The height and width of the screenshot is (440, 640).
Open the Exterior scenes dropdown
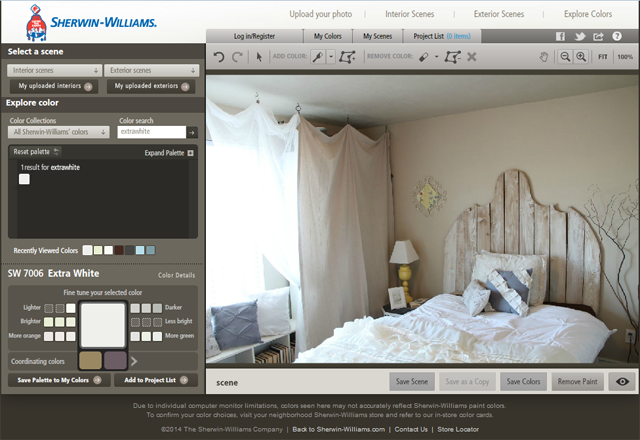pyautogui.click(x=151, y=70)
